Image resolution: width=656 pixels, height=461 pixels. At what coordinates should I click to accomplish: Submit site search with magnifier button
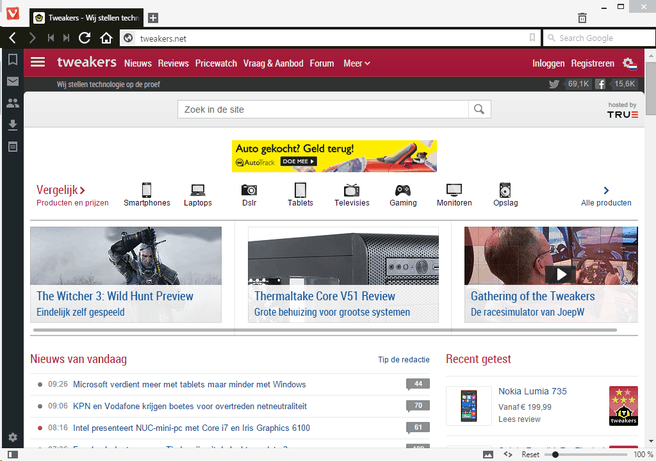(x=479, y=109)
